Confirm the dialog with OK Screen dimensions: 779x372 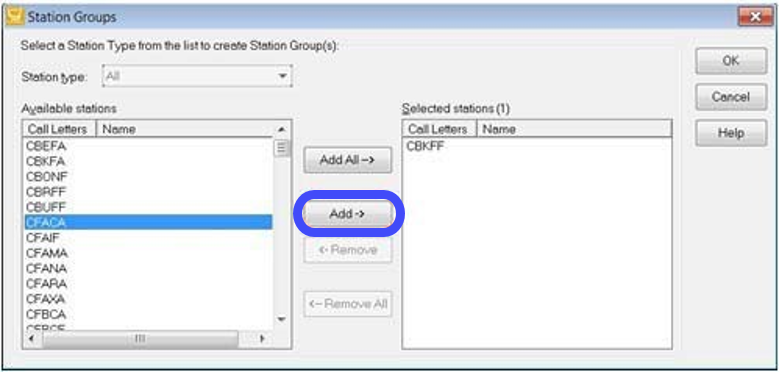731,61
